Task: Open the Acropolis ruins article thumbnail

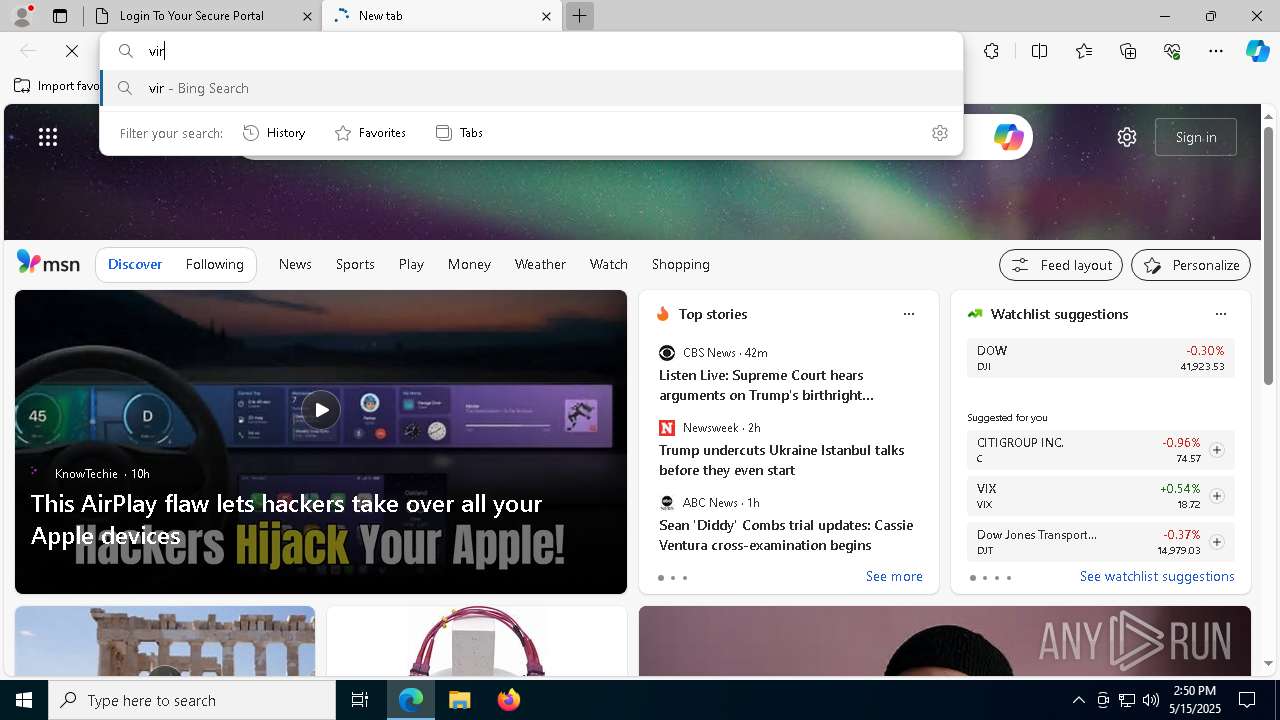Action: tap(165, 641)
